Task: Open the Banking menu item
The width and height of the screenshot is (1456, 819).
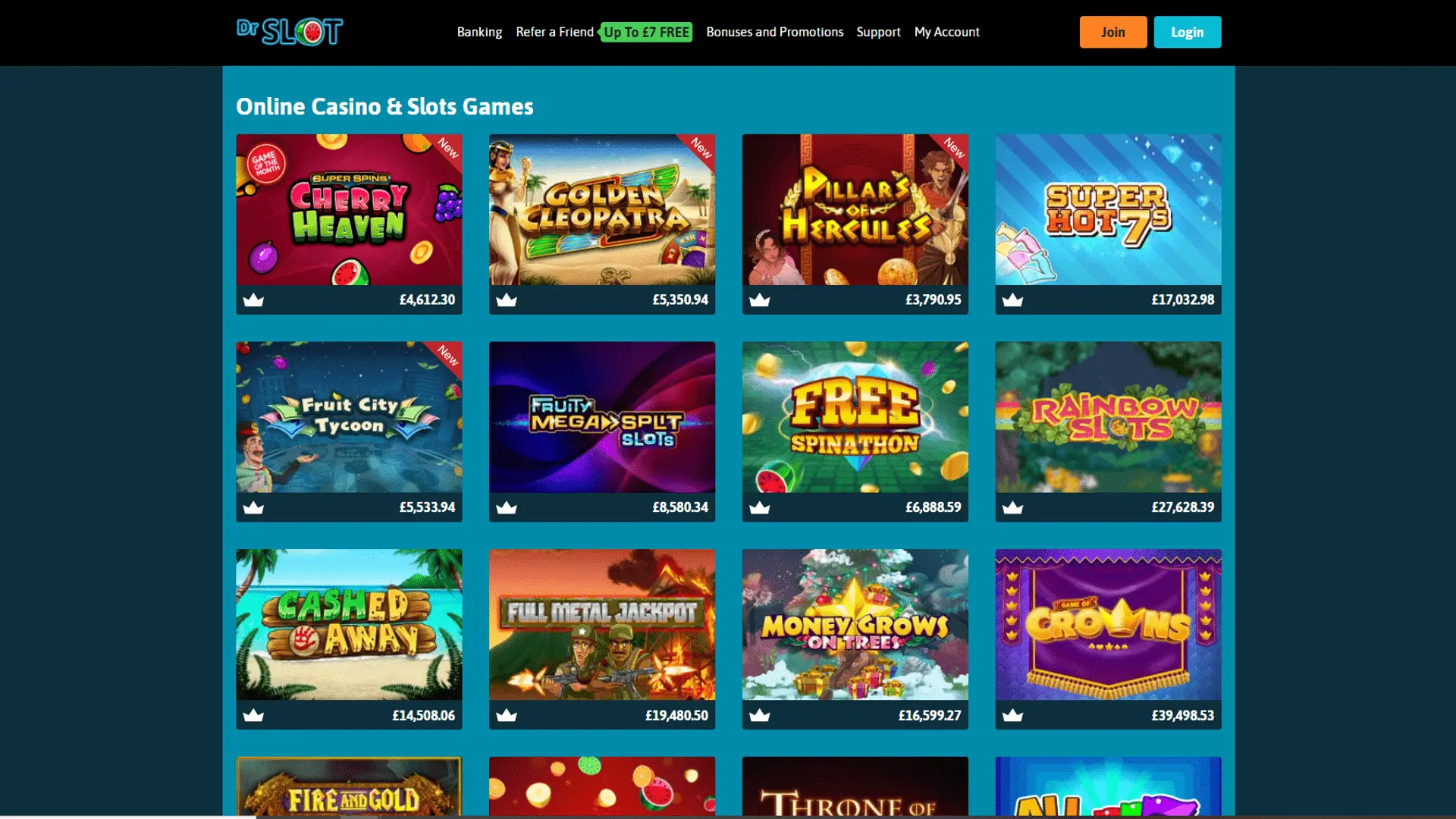Action: point(479,32)
